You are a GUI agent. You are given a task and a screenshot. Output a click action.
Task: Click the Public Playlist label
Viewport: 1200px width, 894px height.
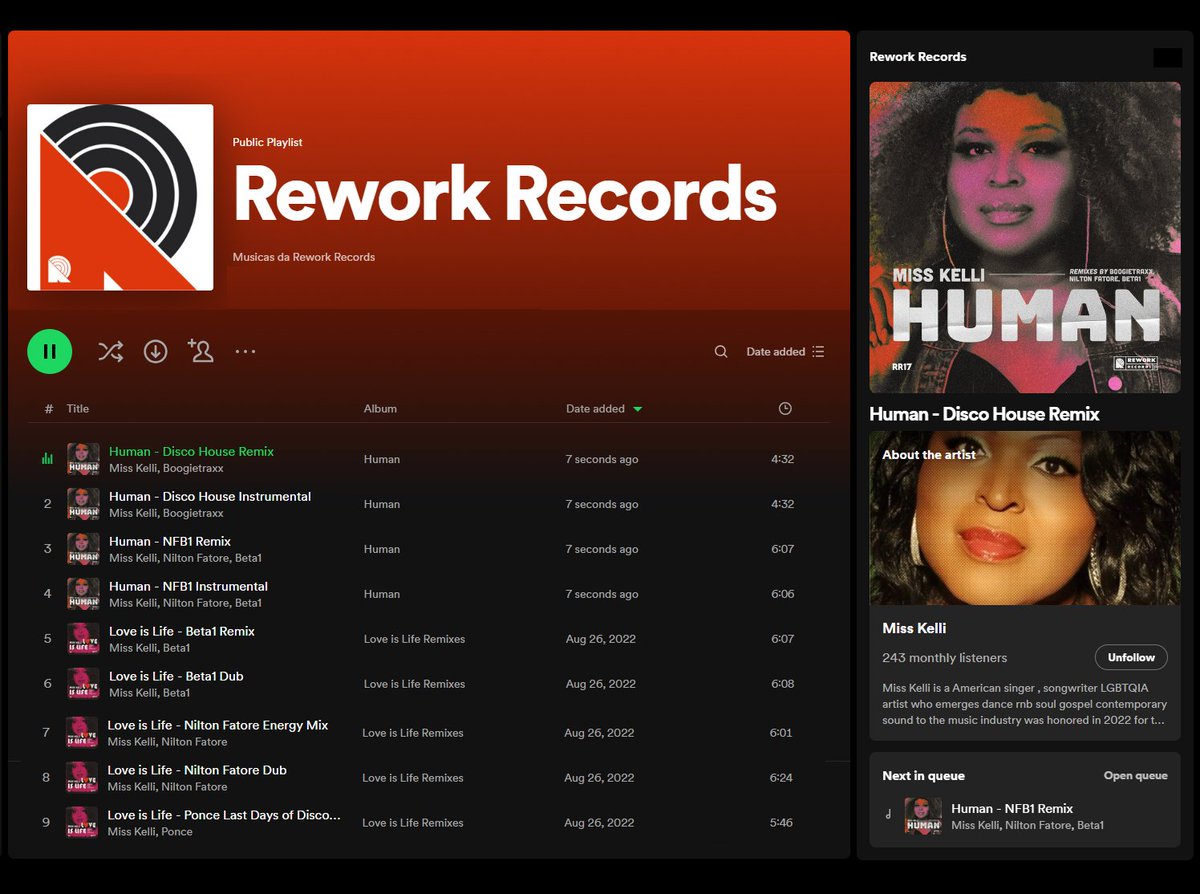pos(267,142)
